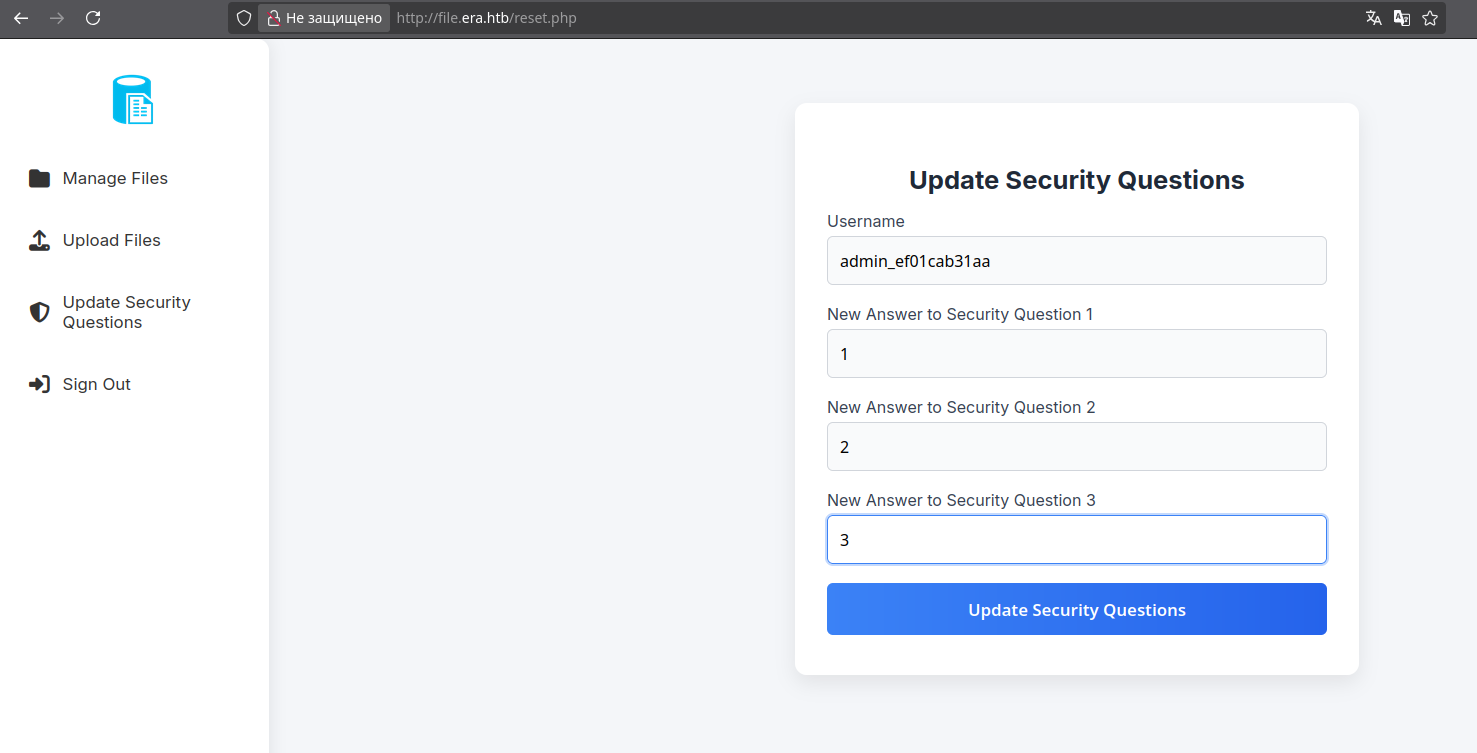
Task: Click the Upload Files tray icon
Action: click(x=39, y=241)
